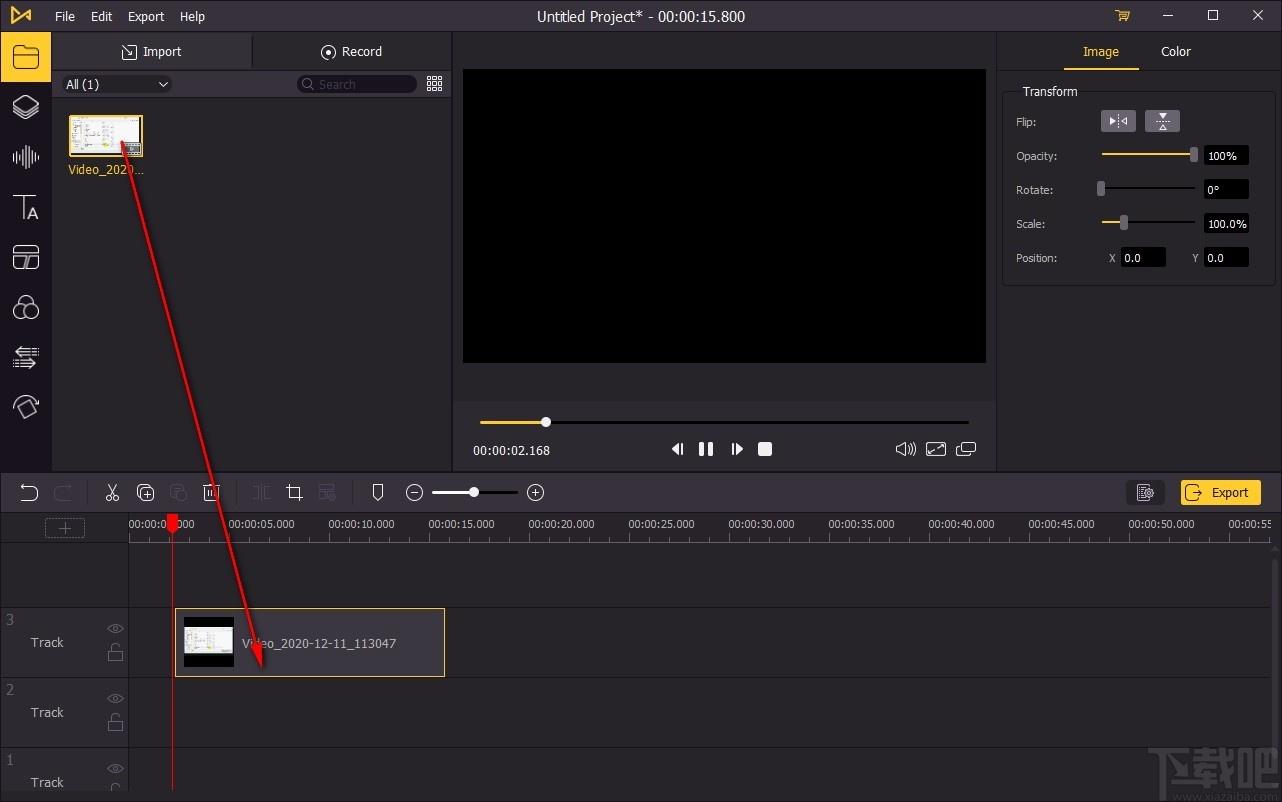This screenshot has height=802, width=1282.
Task: Select the crop tool in timeline toolbar
Action: click(294, 492)
